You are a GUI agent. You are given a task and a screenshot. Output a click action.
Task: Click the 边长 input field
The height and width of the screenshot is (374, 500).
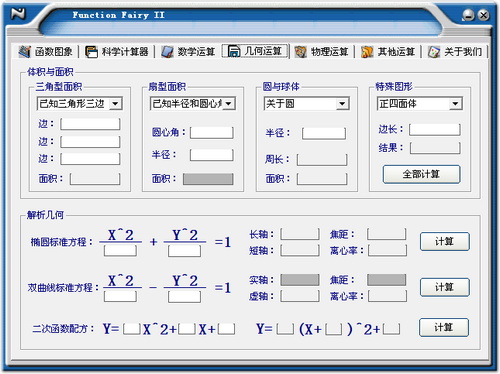pyautogui.click(x=435, y=129)
